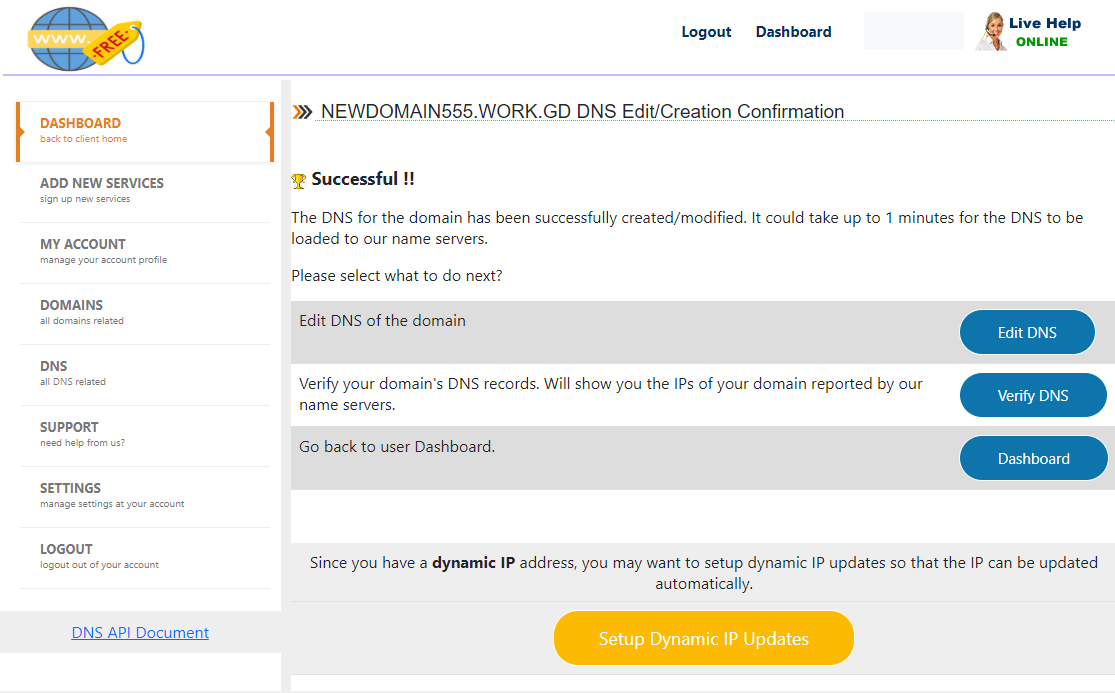The width and height of the screenshot is (1115, 693).
Task: Click LOGOUT in the sidebar menu
Action: (145, 556)
